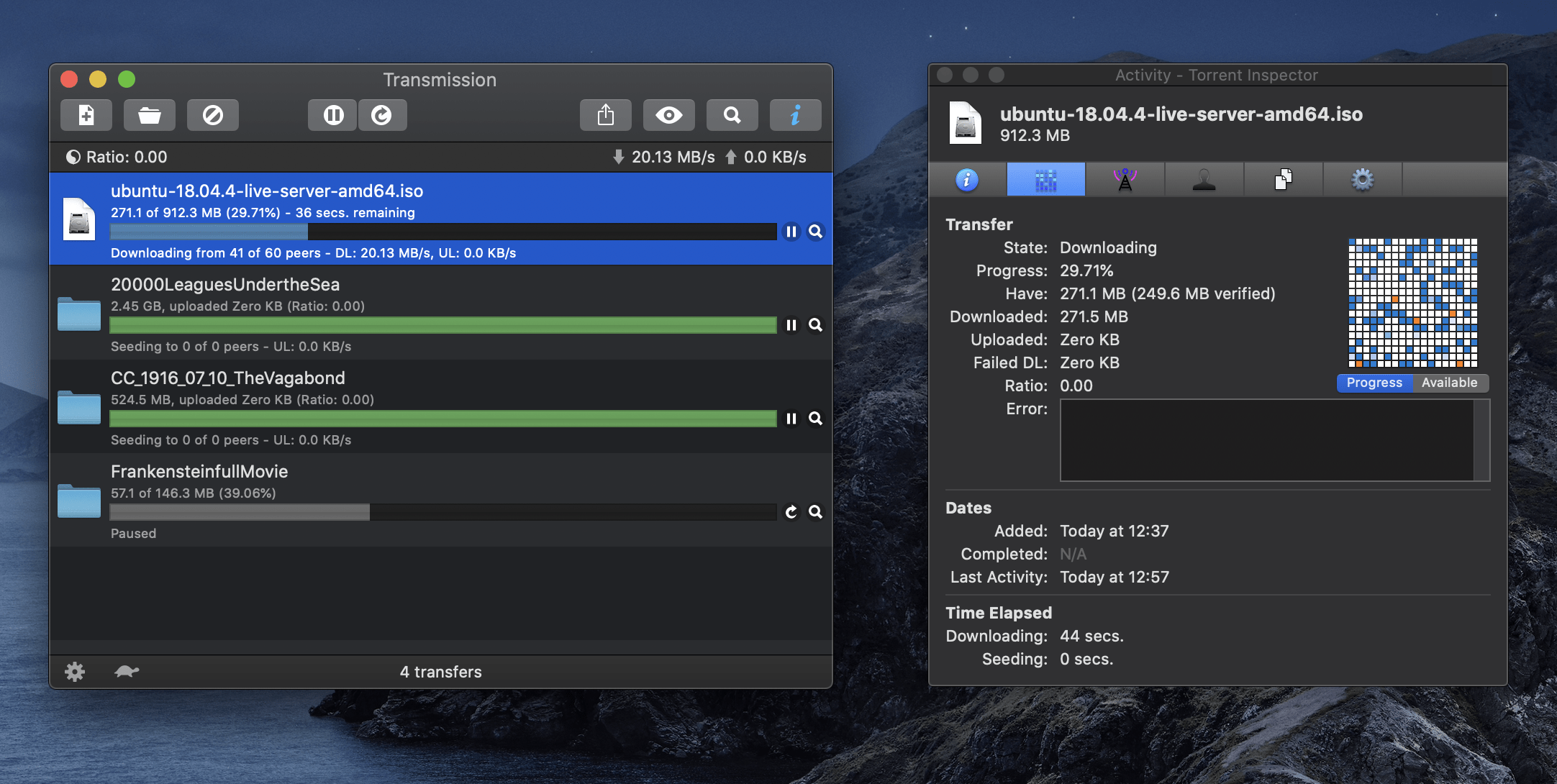
Task: Switch inspector to the Trackers tab
Action: (x=1125, y=179)
